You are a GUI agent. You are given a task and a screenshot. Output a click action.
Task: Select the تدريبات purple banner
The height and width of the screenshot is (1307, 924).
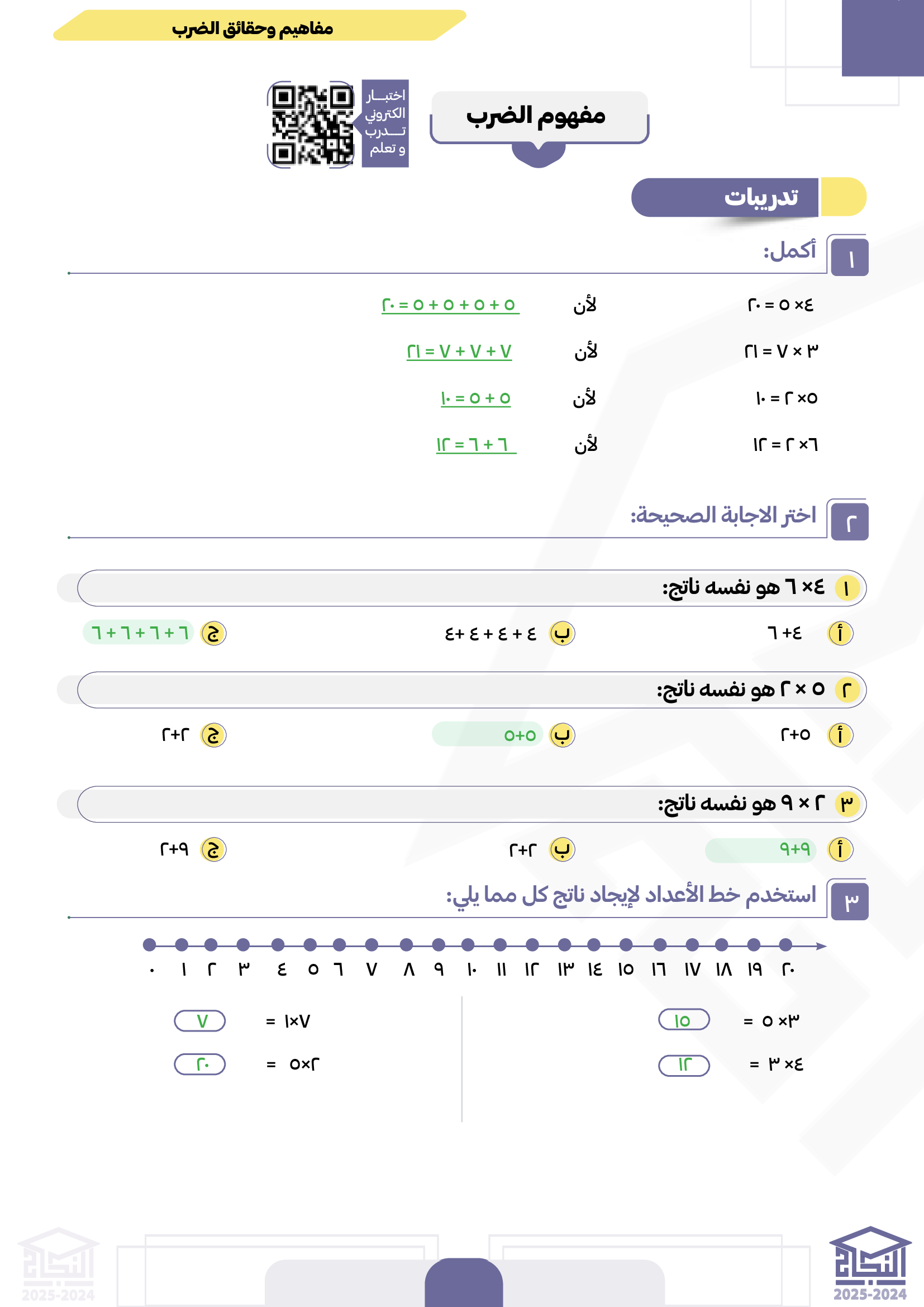725,197
